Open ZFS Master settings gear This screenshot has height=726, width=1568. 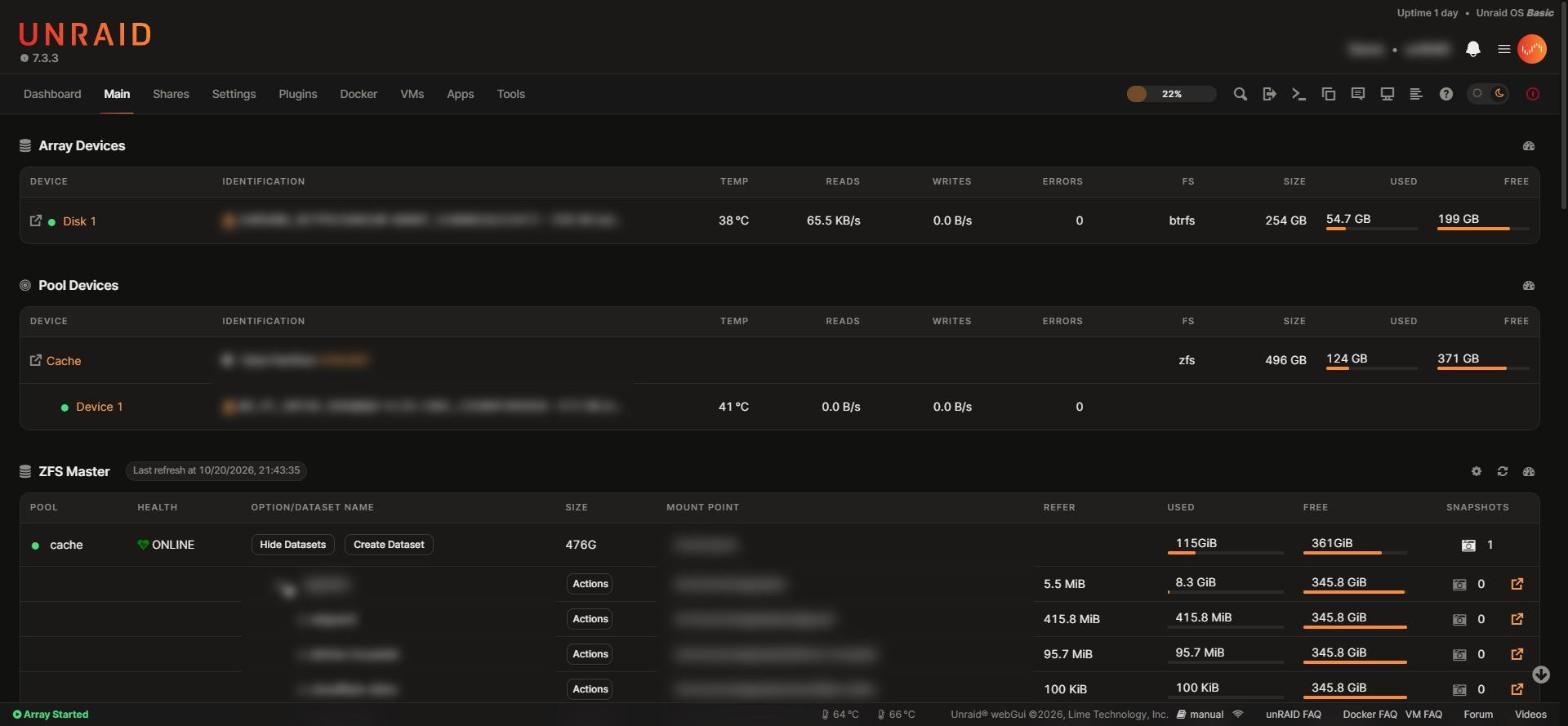(x=1476, y=471)
